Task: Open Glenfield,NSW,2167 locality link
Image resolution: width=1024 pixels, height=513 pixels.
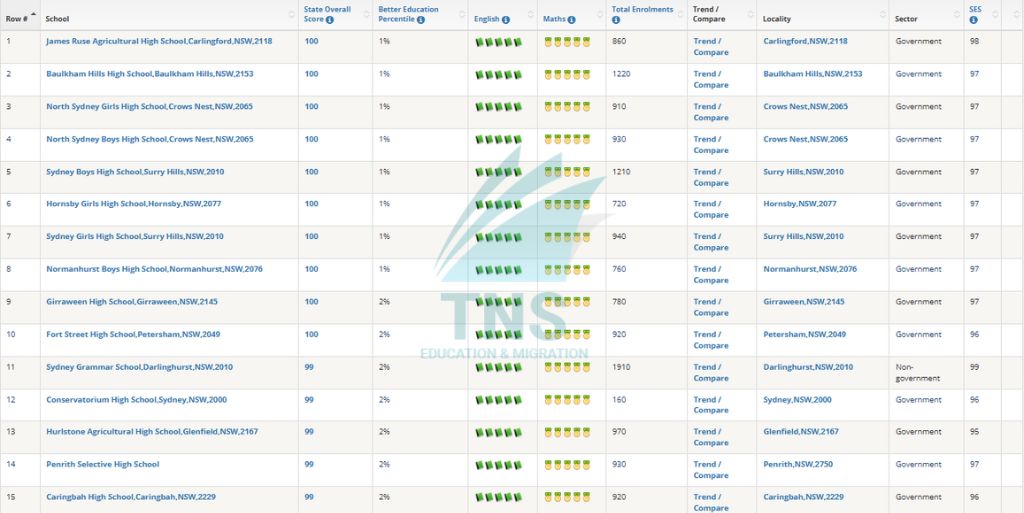Action: (801, 431)
